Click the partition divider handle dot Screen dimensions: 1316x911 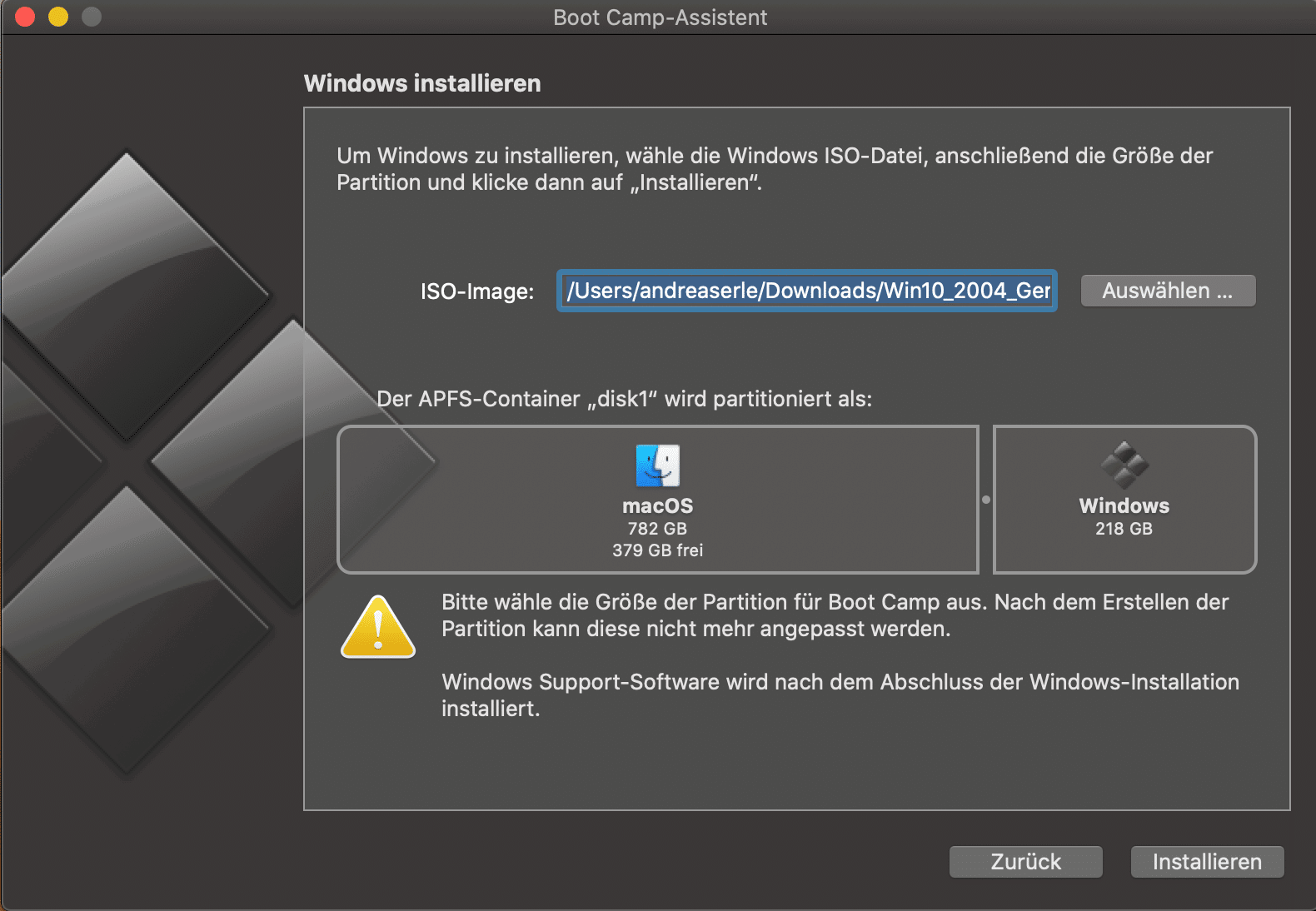(x=986, y=500)
